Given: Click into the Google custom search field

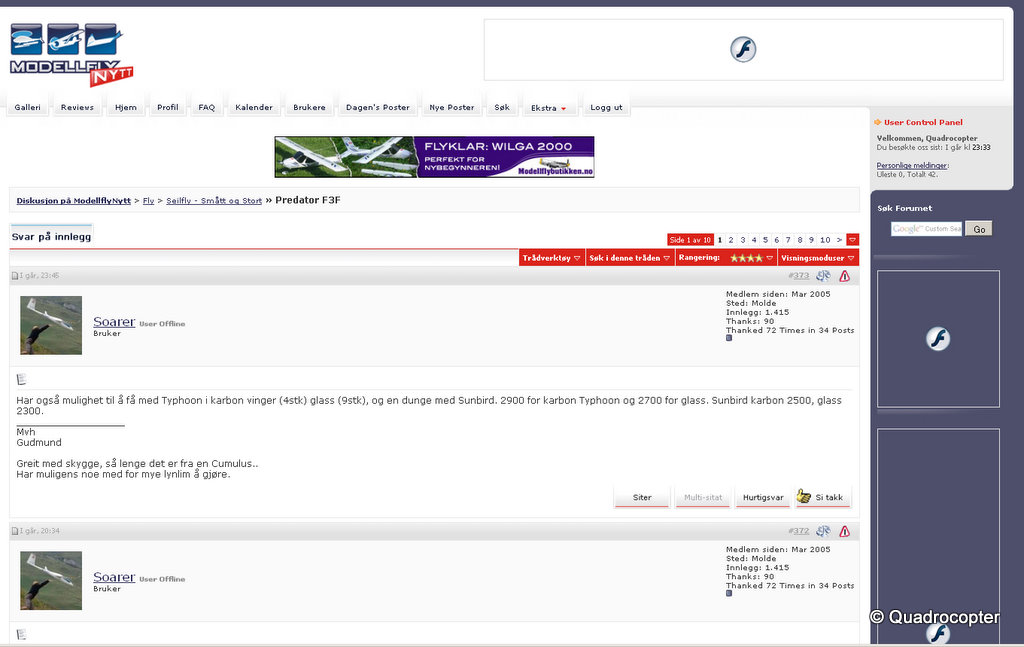Looking at the screenshot, I should (926, 229).
